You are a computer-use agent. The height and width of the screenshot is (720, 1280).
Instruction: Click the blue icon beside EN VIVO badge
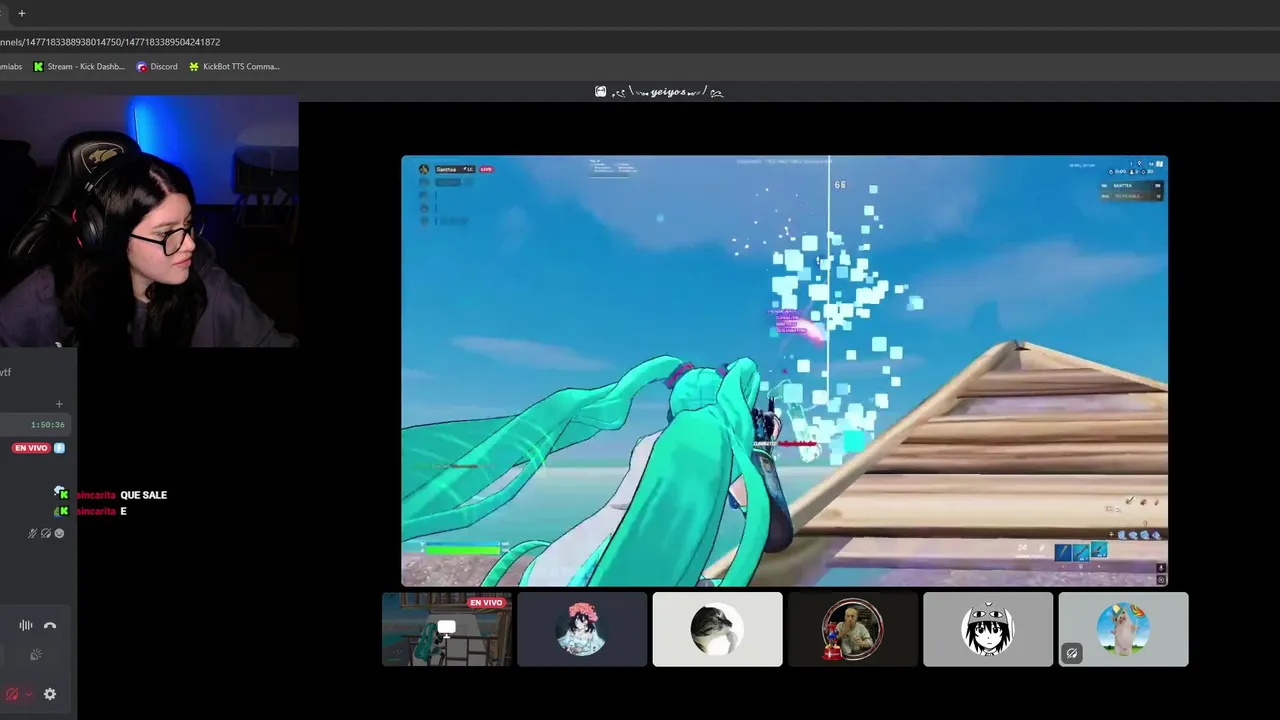(x=59, y=448)
